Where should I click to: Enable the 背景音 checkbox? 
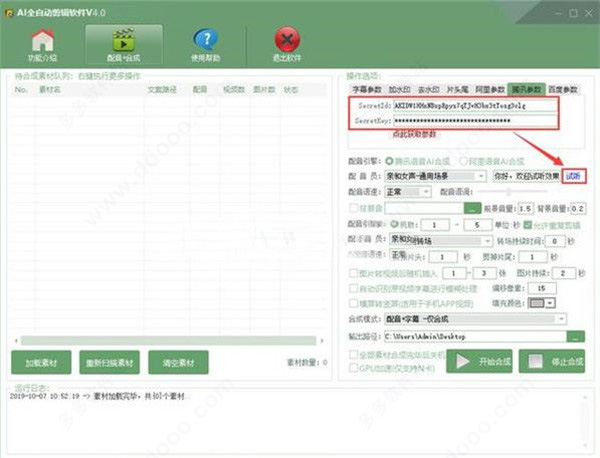353,208
